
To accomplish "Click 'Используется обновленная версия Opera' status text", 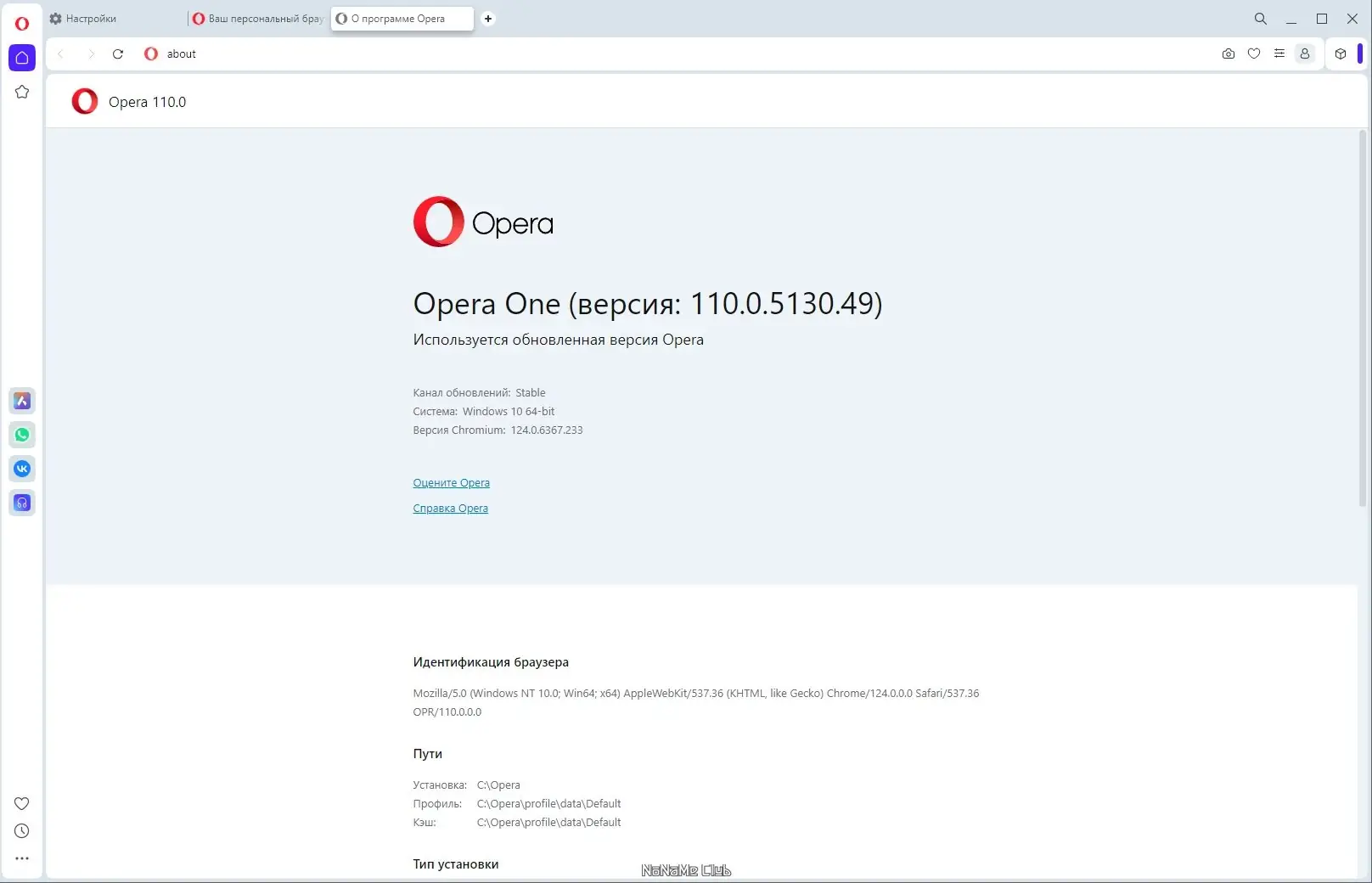I will tap(558, 340).
